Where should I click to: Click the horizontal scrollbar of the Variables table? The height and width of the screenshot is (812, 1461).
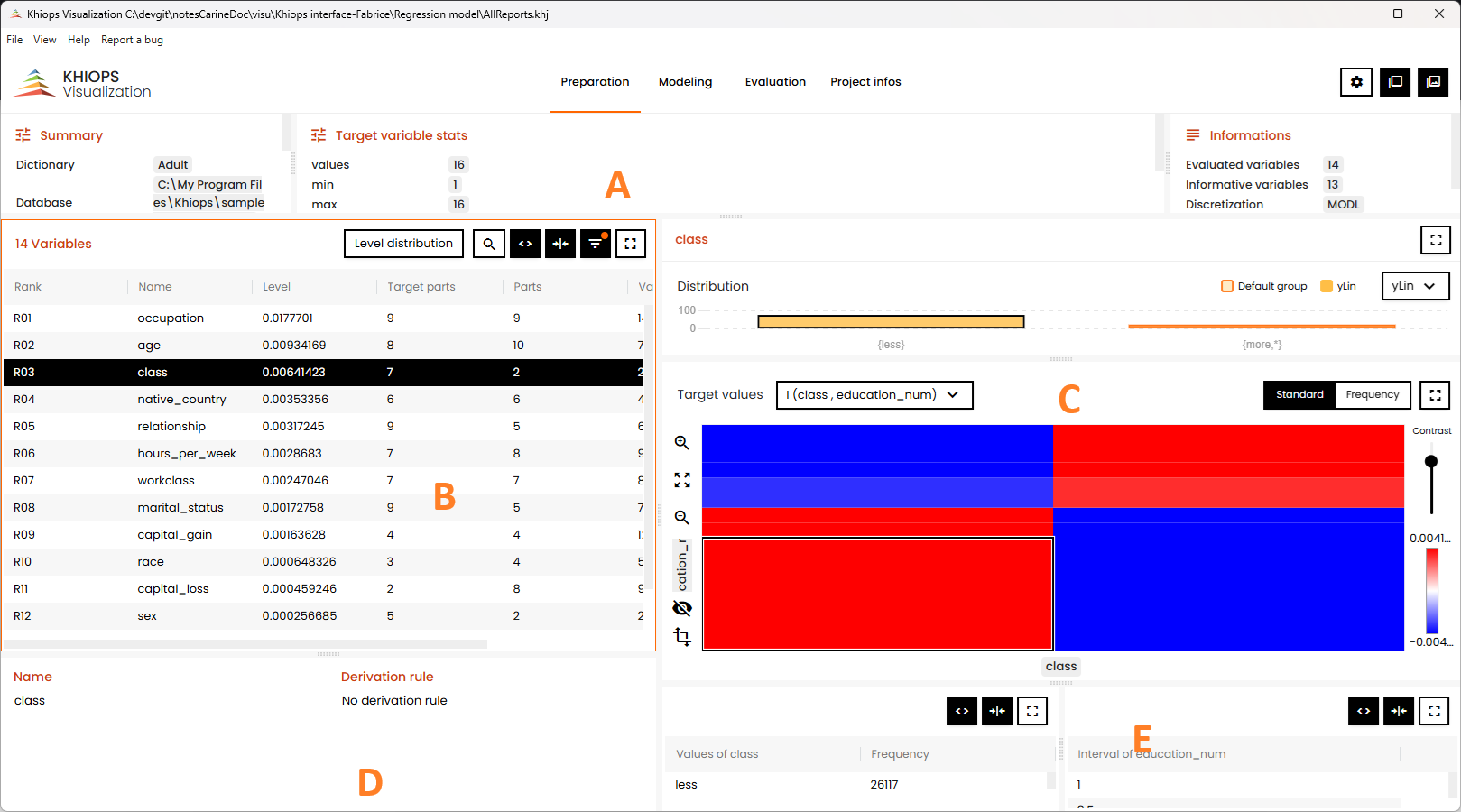pyautogui.click(x=245, y=644)
